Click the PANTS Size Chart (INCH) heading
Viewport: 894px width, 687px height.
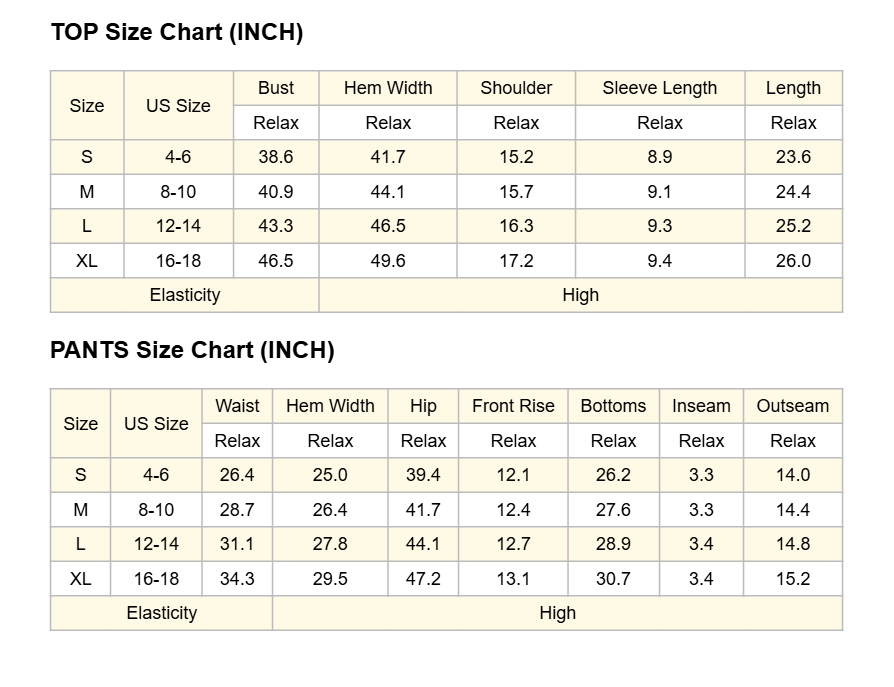click(x=192, y=351)
